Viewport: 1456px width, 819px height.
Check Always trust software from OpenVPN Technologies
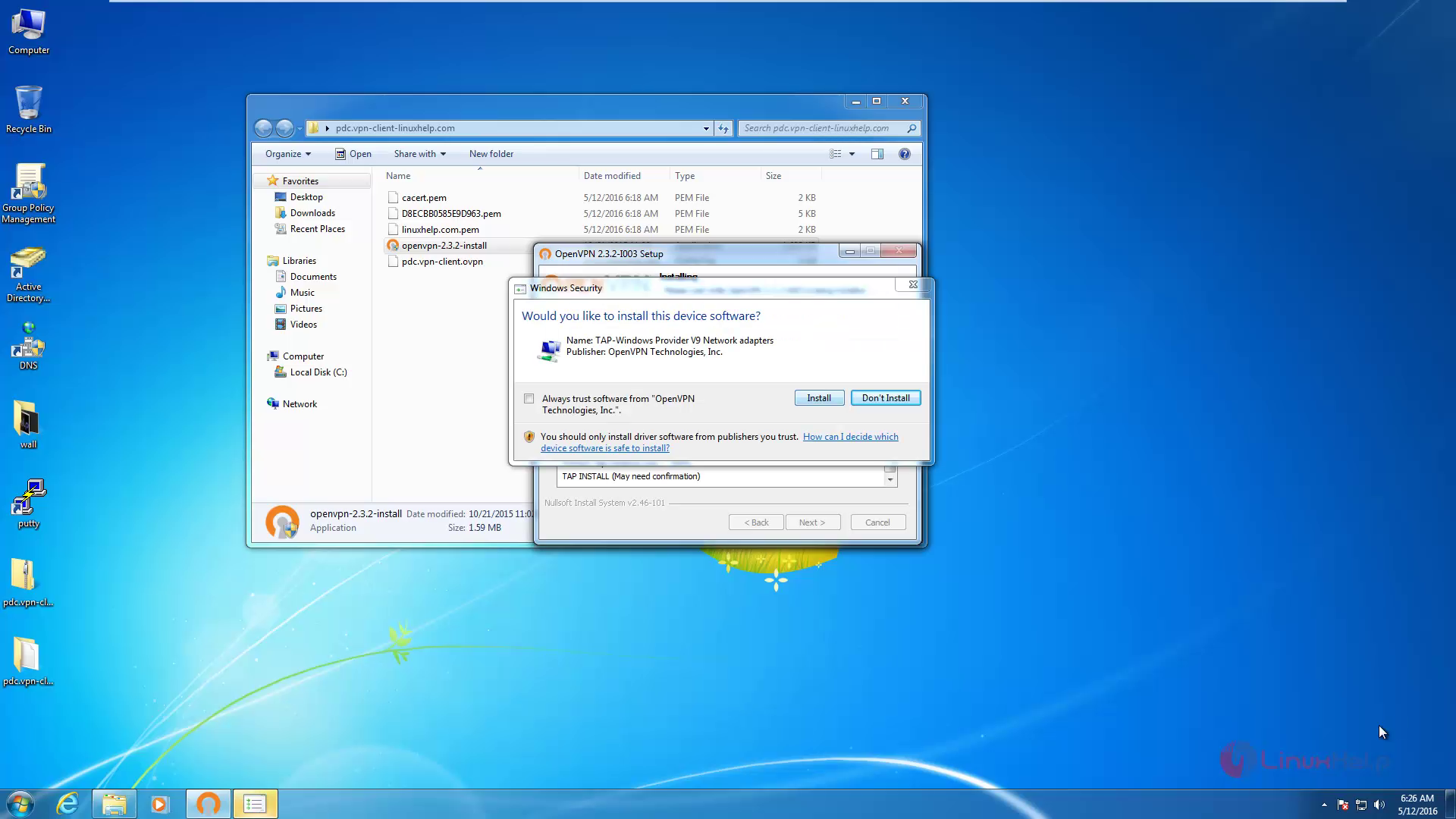pos(529,399)
